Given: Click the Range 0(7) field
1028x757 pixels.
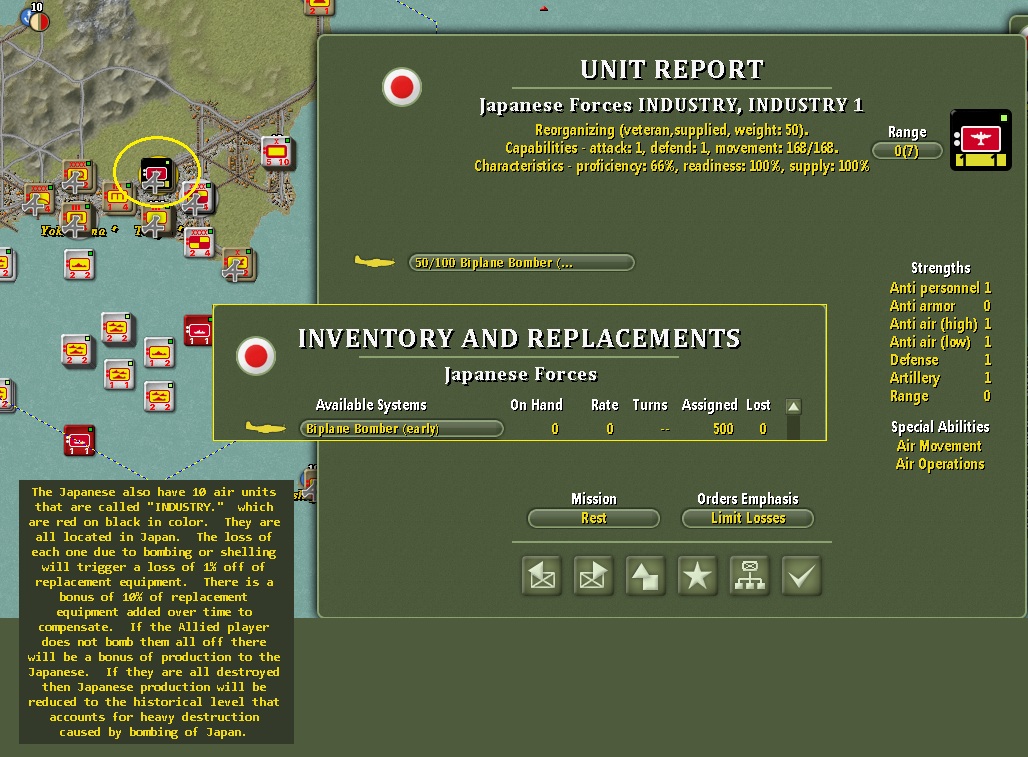Looking at the screenshot, I should click(907, 151).
